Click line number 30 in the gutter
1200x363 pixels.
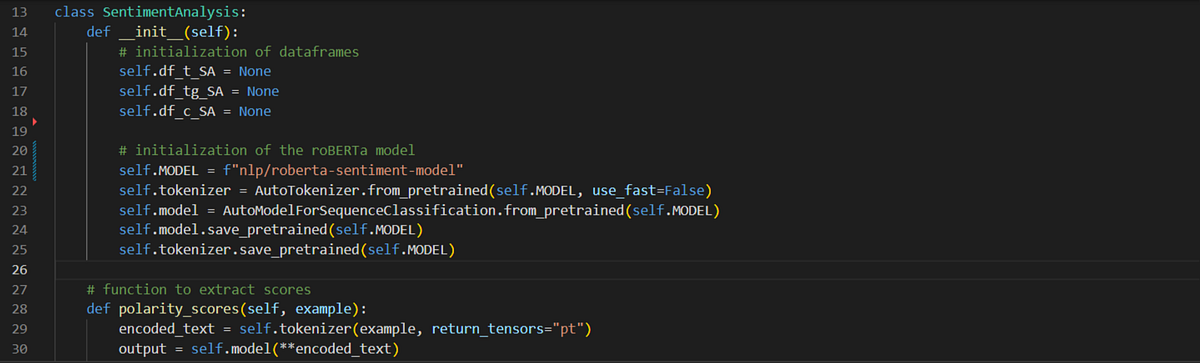click(17, 348)
